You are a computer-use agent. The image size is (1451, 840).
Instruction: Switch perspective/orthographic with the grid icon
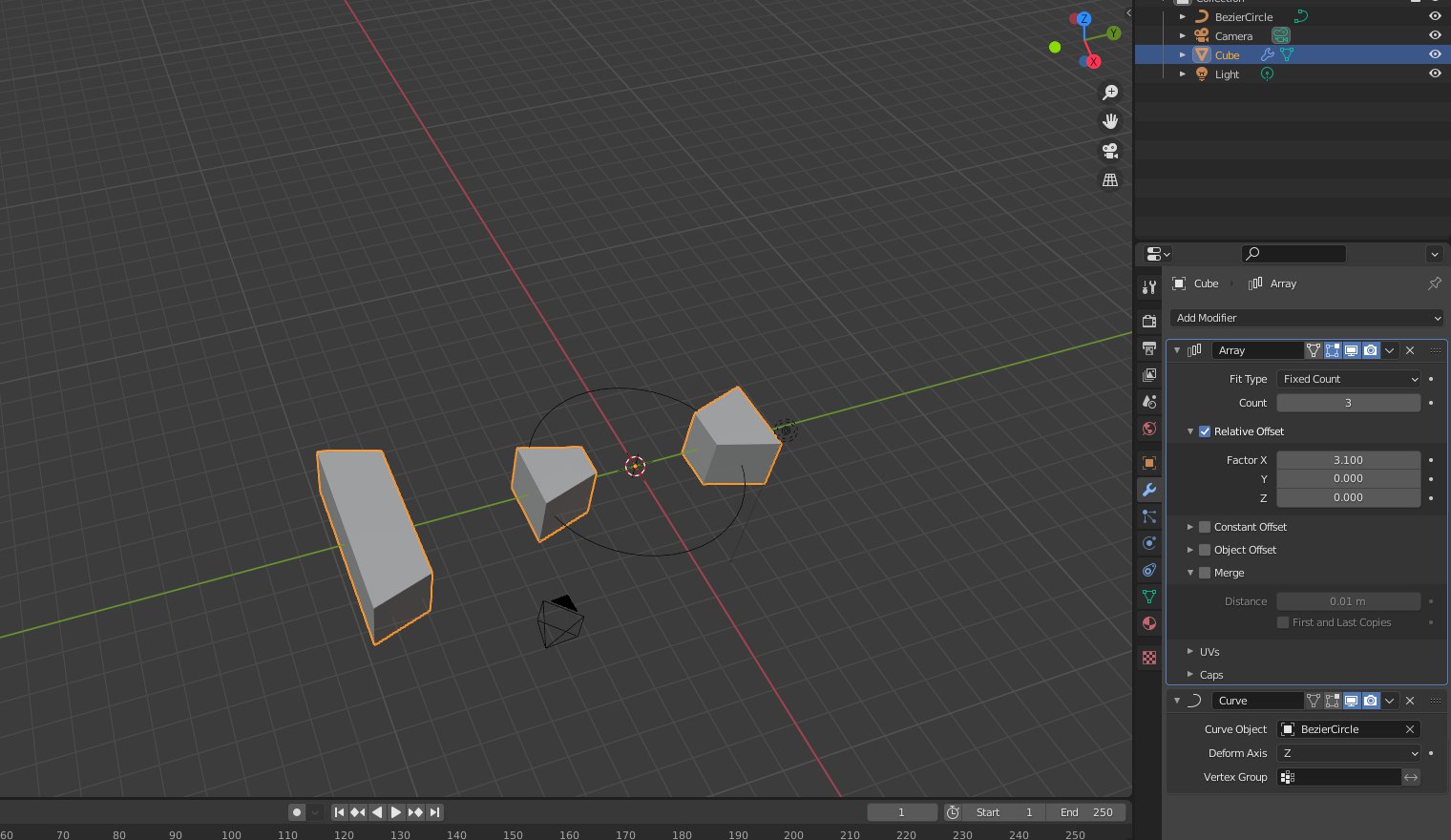[x=1110, y=179]
